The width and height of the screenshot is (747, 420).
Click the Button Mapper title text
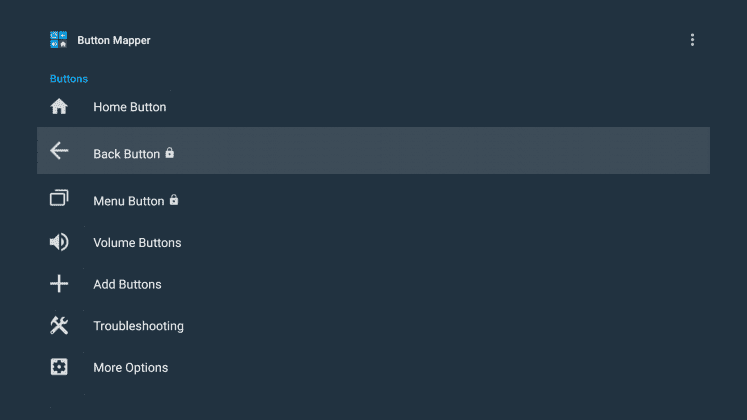[114, 40]
